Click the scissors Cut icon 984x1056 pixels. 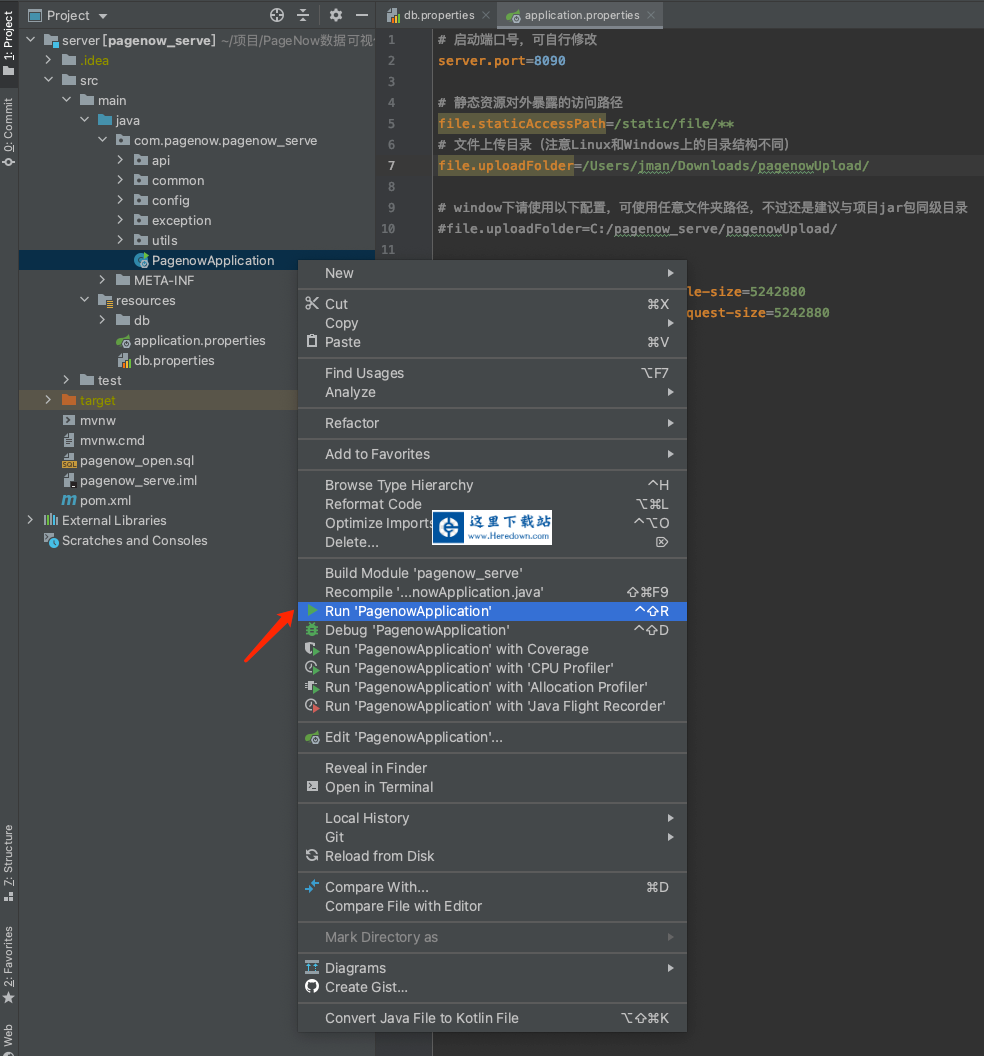pos(312,304)
